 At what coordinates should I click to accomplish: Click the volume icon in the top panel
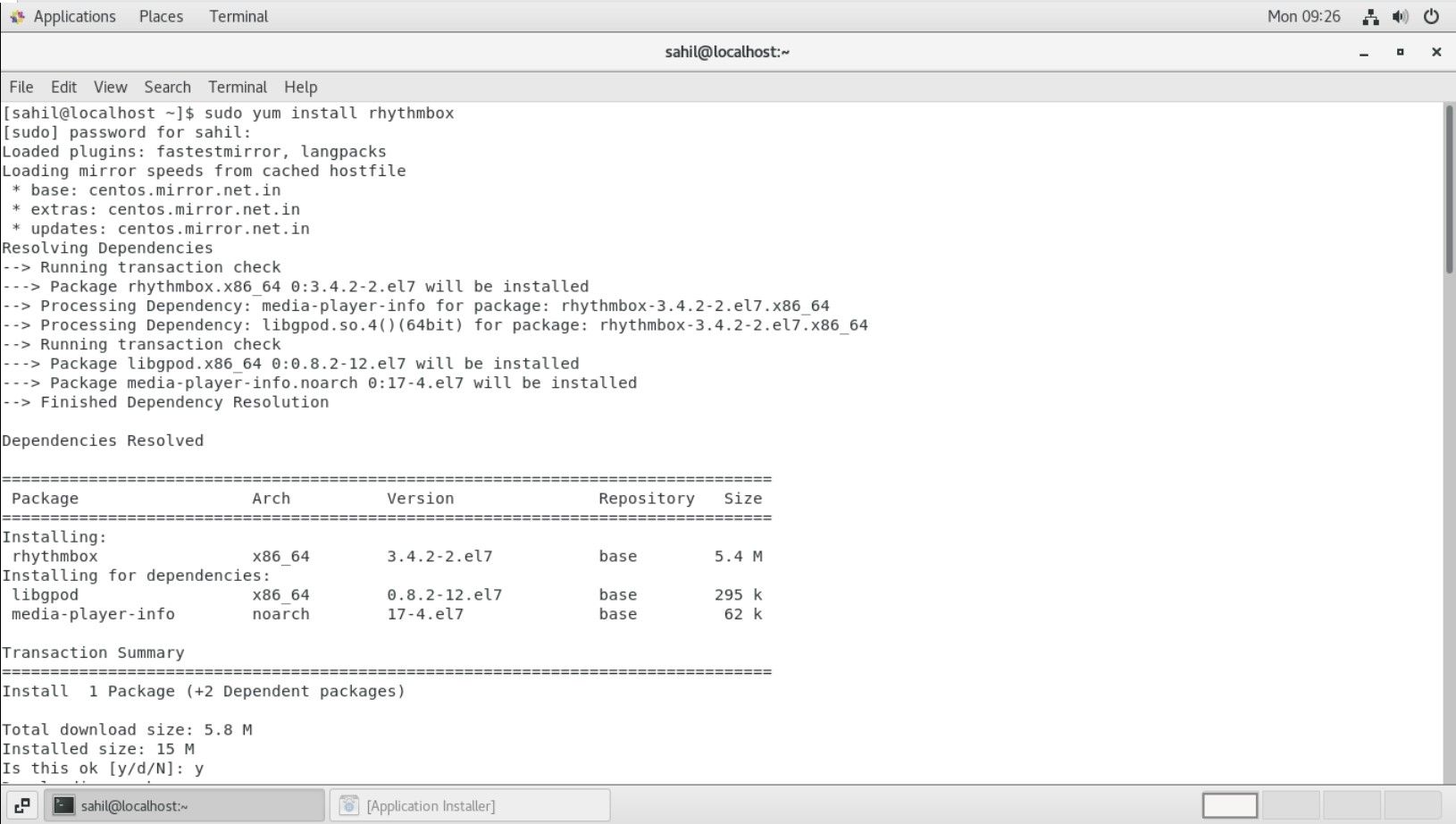(1400, 15)
